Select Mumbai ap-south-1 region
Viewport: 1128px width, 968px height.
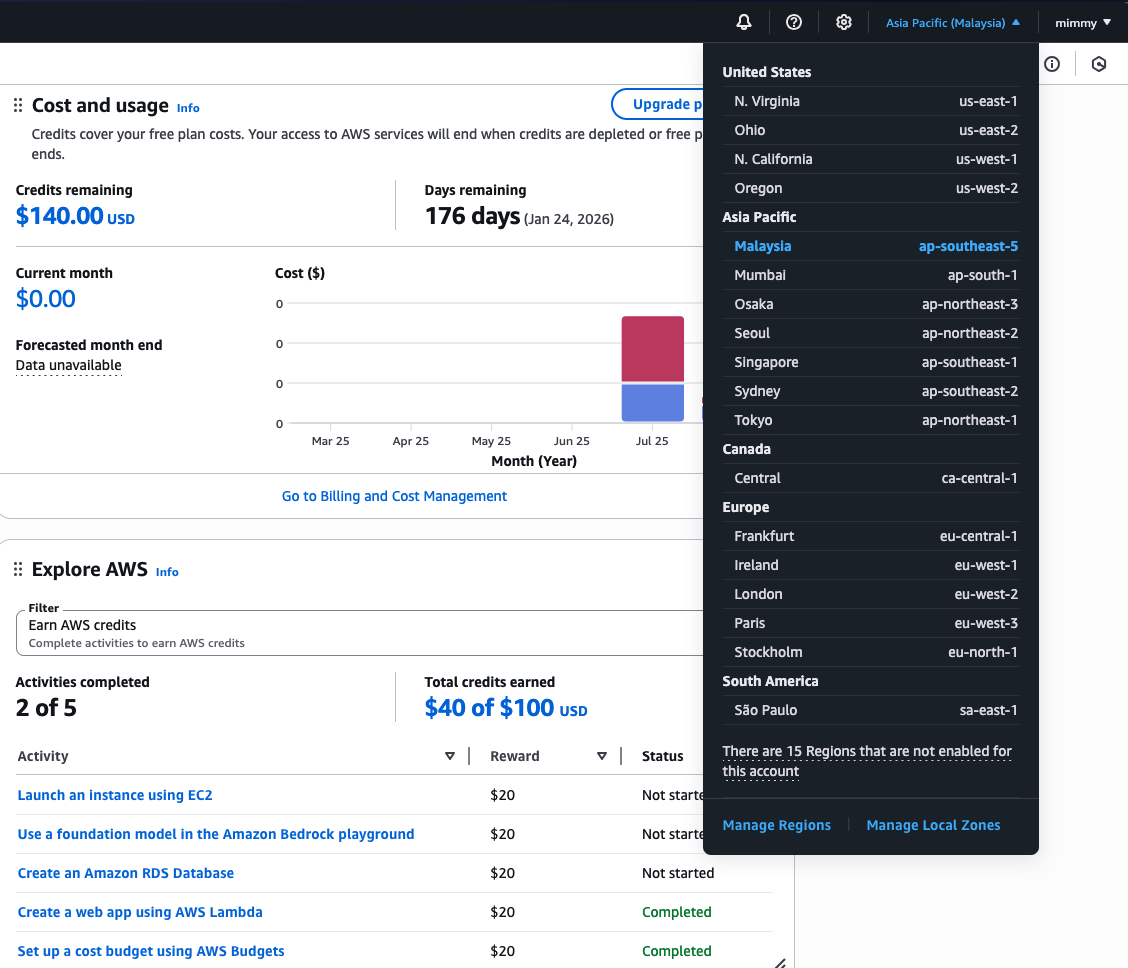tap(870, 275)
